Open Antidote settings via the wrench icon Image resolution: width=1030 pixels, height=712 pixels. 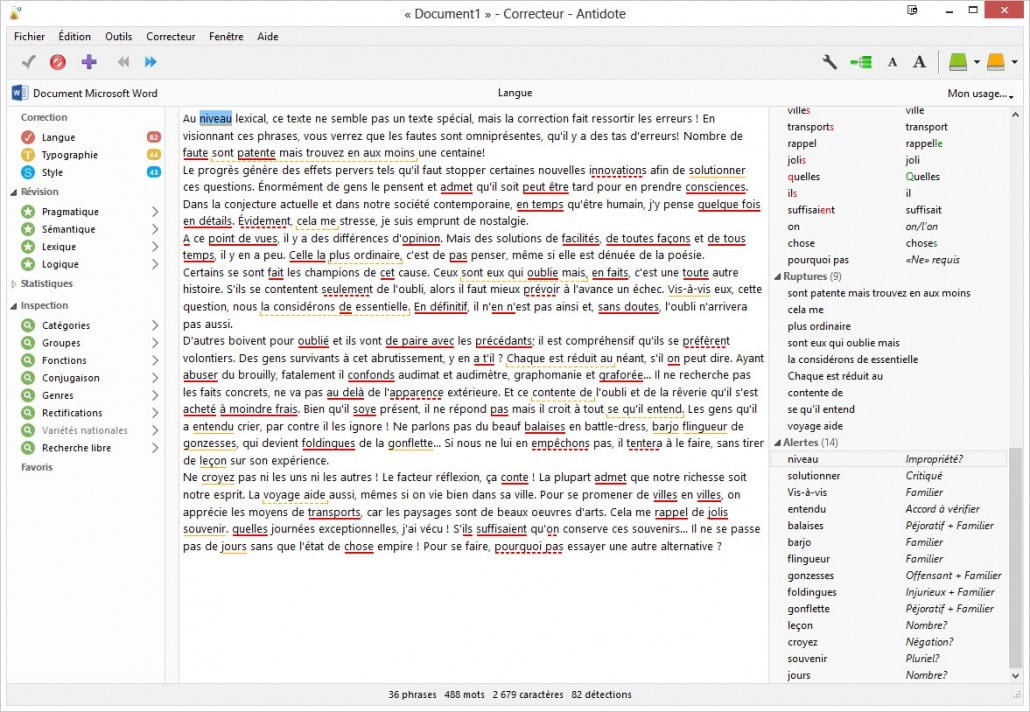click(x=828, y=61)
